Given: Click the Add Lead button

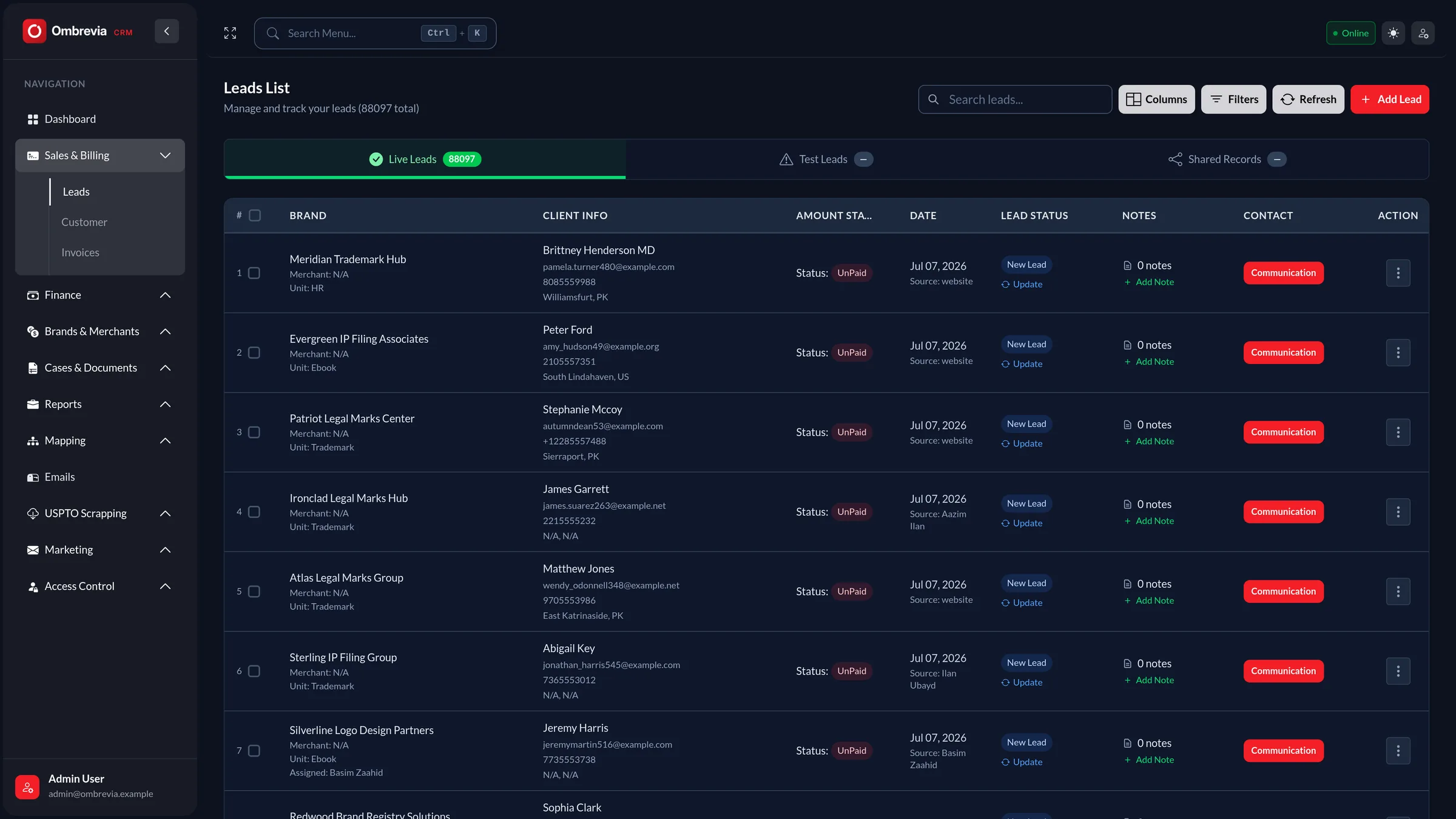Looking at the screenshot, I should pyautogui.click(x=1389, y=99).
